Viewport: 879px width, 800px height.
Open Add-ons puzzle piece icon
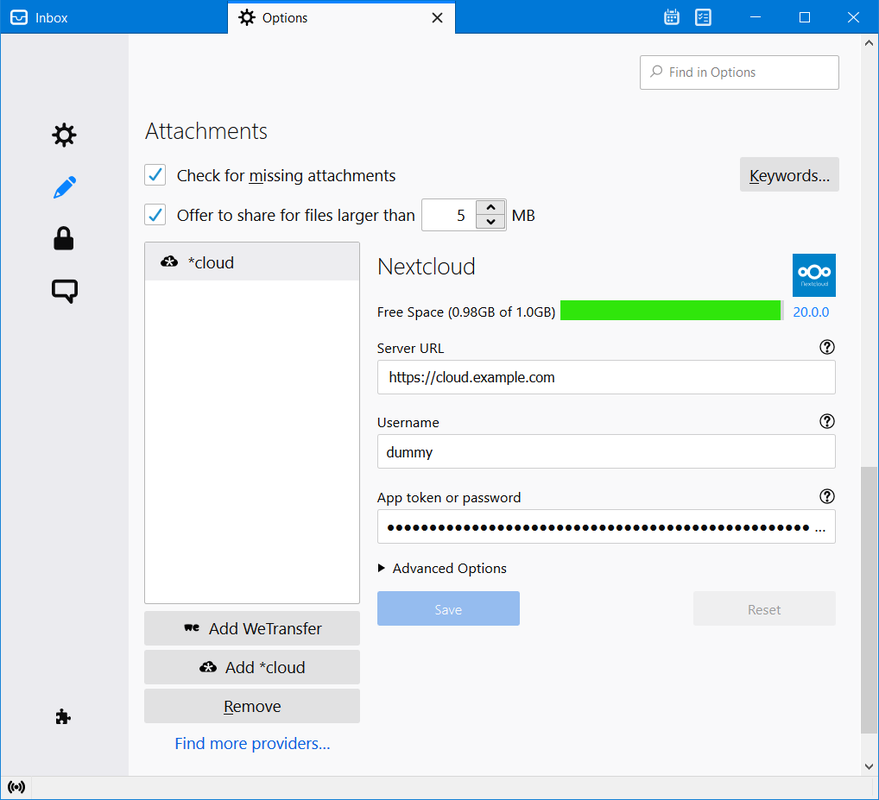pos(63,716)
